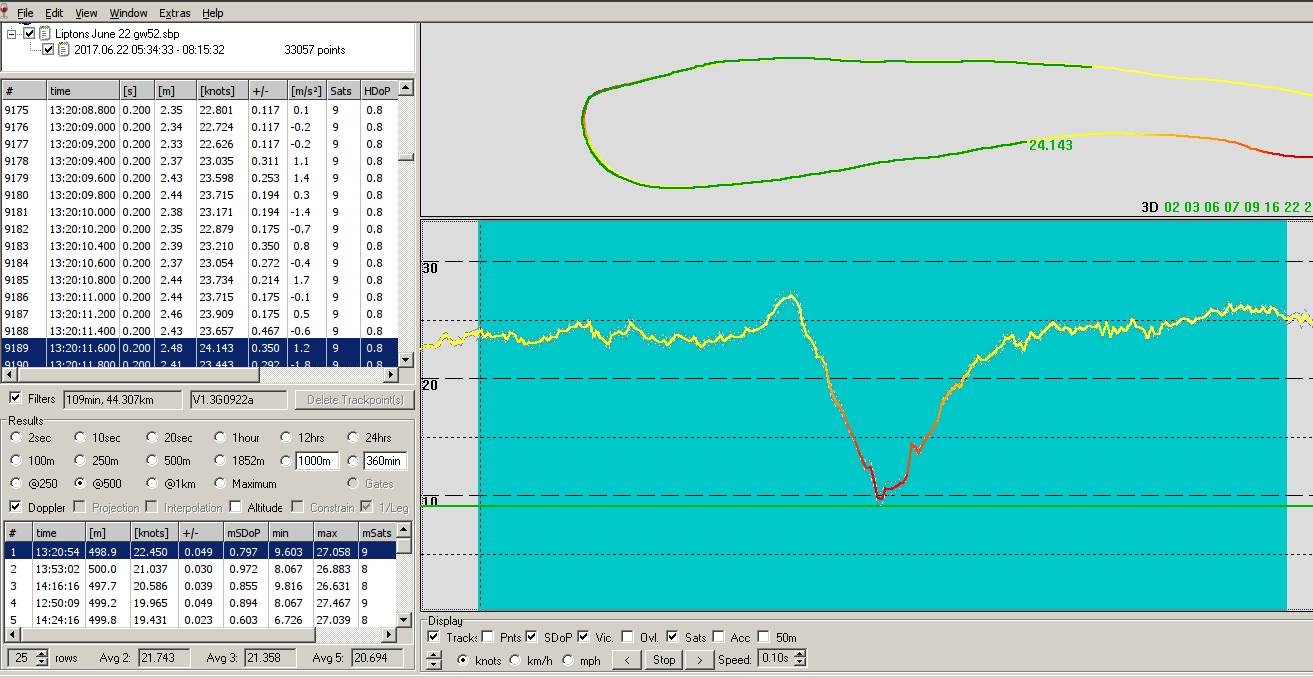Image resolution: width=1313 pixels, height=678 pixels.
Task: Open the Extras menu
Action: click(x=174, y=13)
